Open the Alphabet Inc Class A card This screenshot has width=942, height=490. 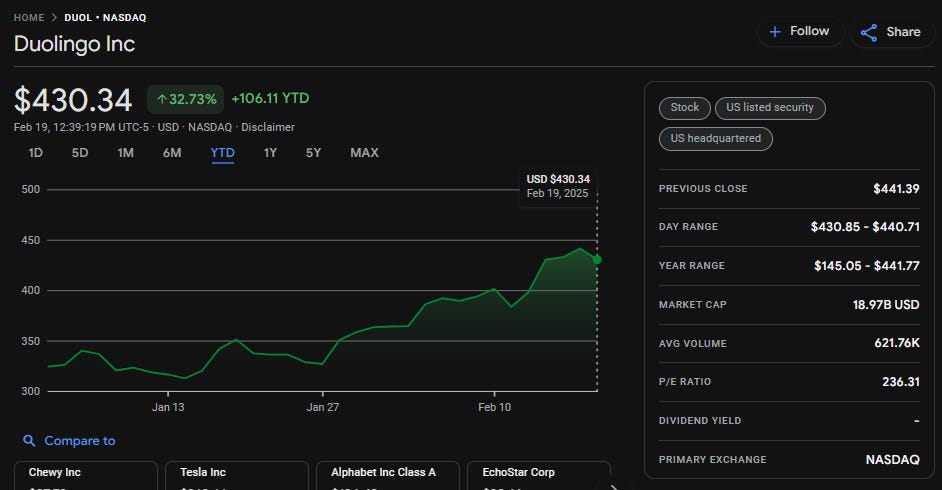387,475
